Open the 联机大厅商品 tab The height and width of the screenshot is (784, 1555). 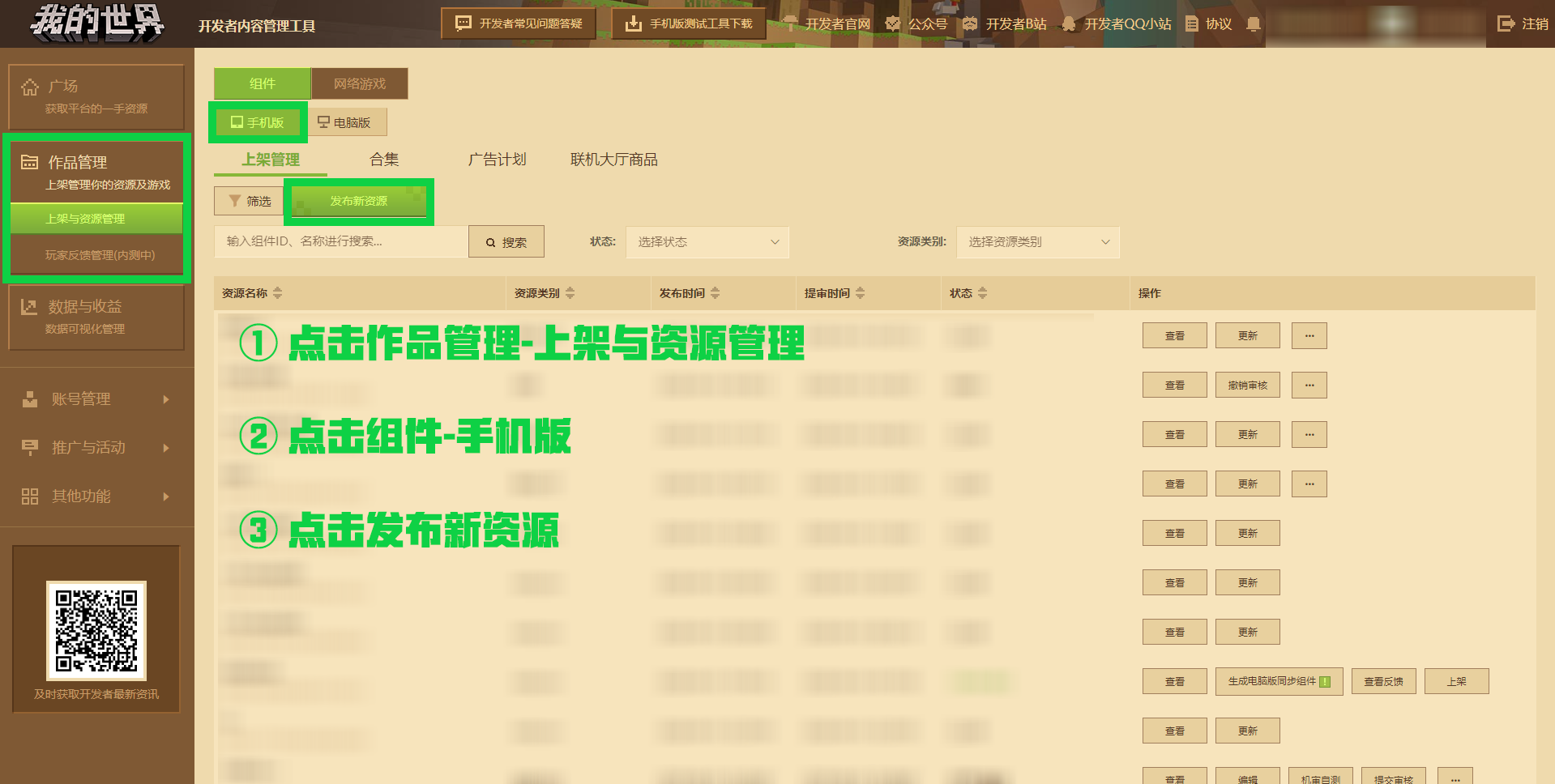(x=613, y=160)
